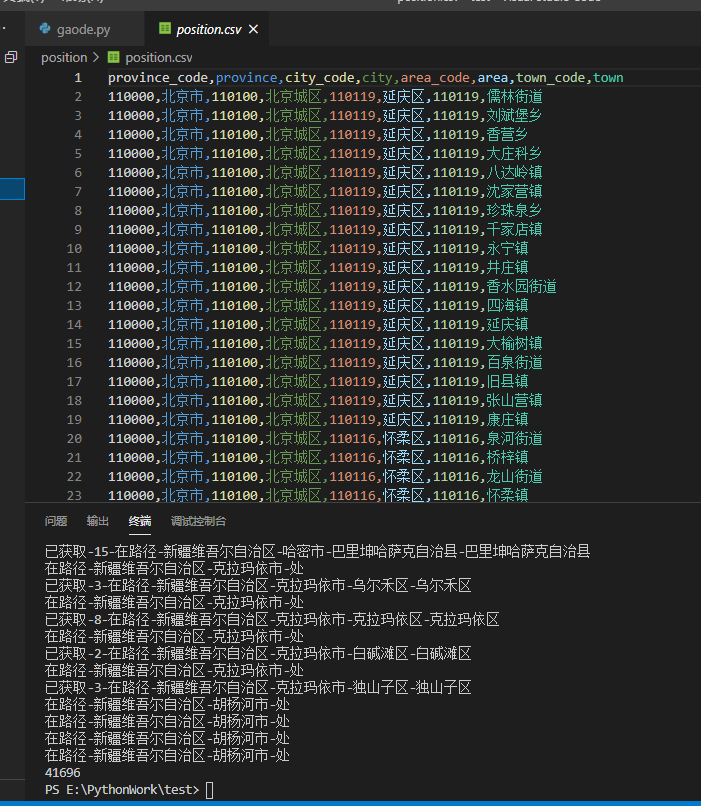Click the city_code column header
701x806 pixels.
pos(320,78)
